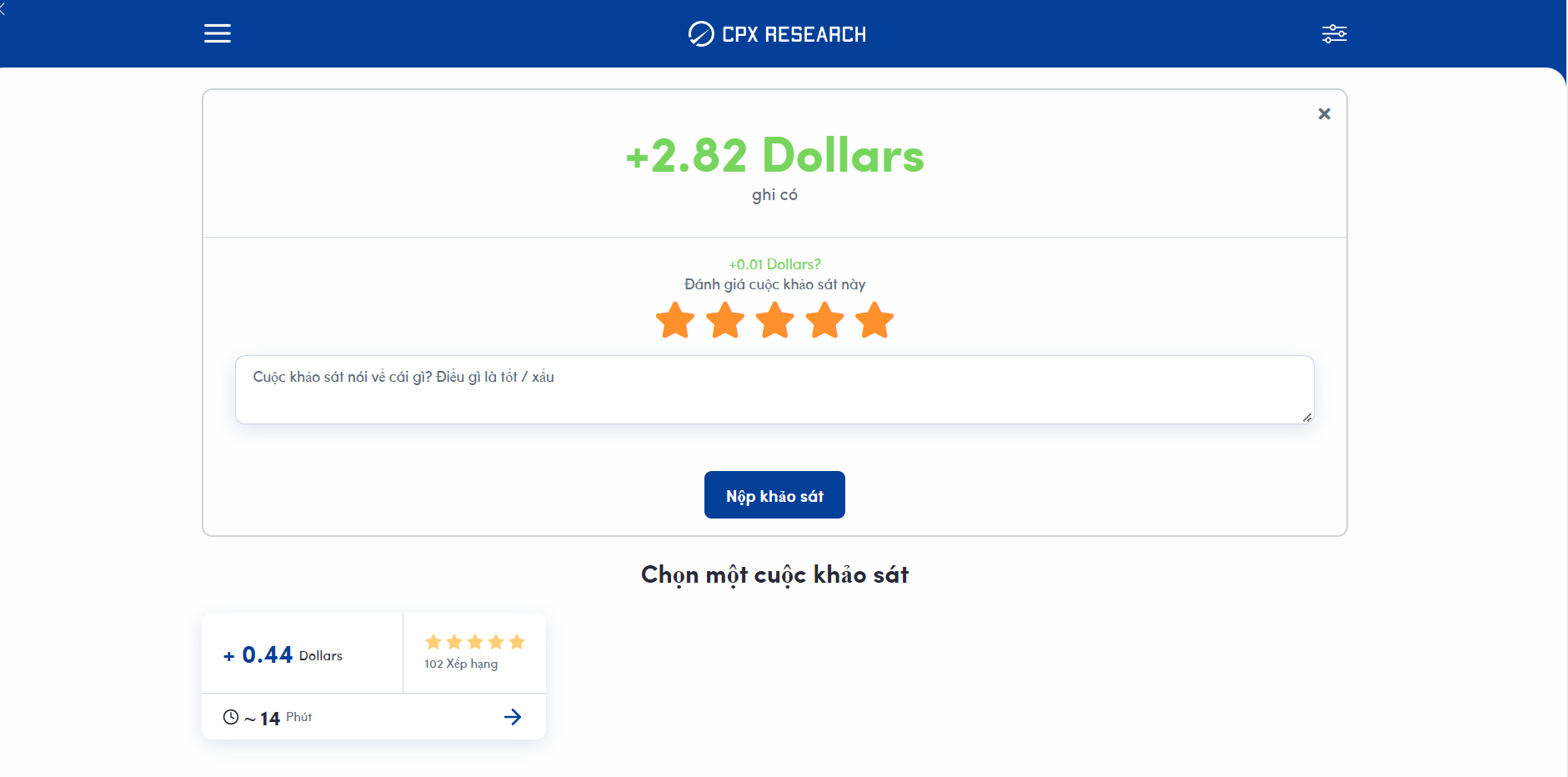Open the filter settings sliders icon
This screenshot has height=777, width=1568.
[1334, 33]
